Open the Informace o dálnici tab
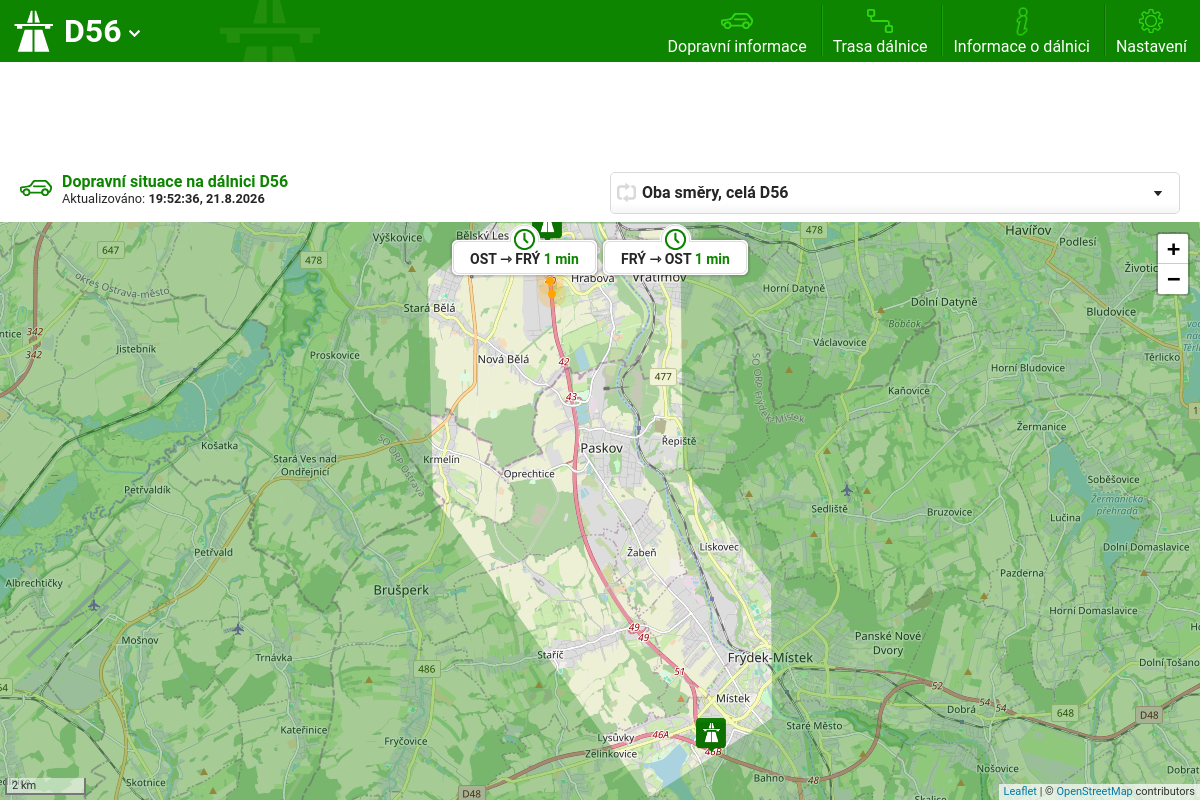The width and height of the screenshot is (1200, 800). tap(1021, 31)
